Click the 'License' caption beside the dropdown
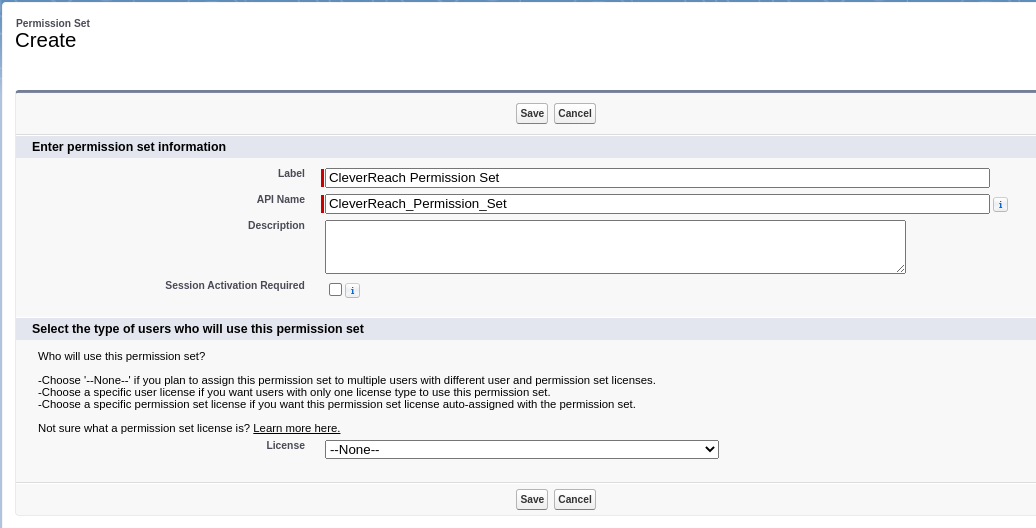This screenshot has height=528, width=1036. tap(285, 445)
